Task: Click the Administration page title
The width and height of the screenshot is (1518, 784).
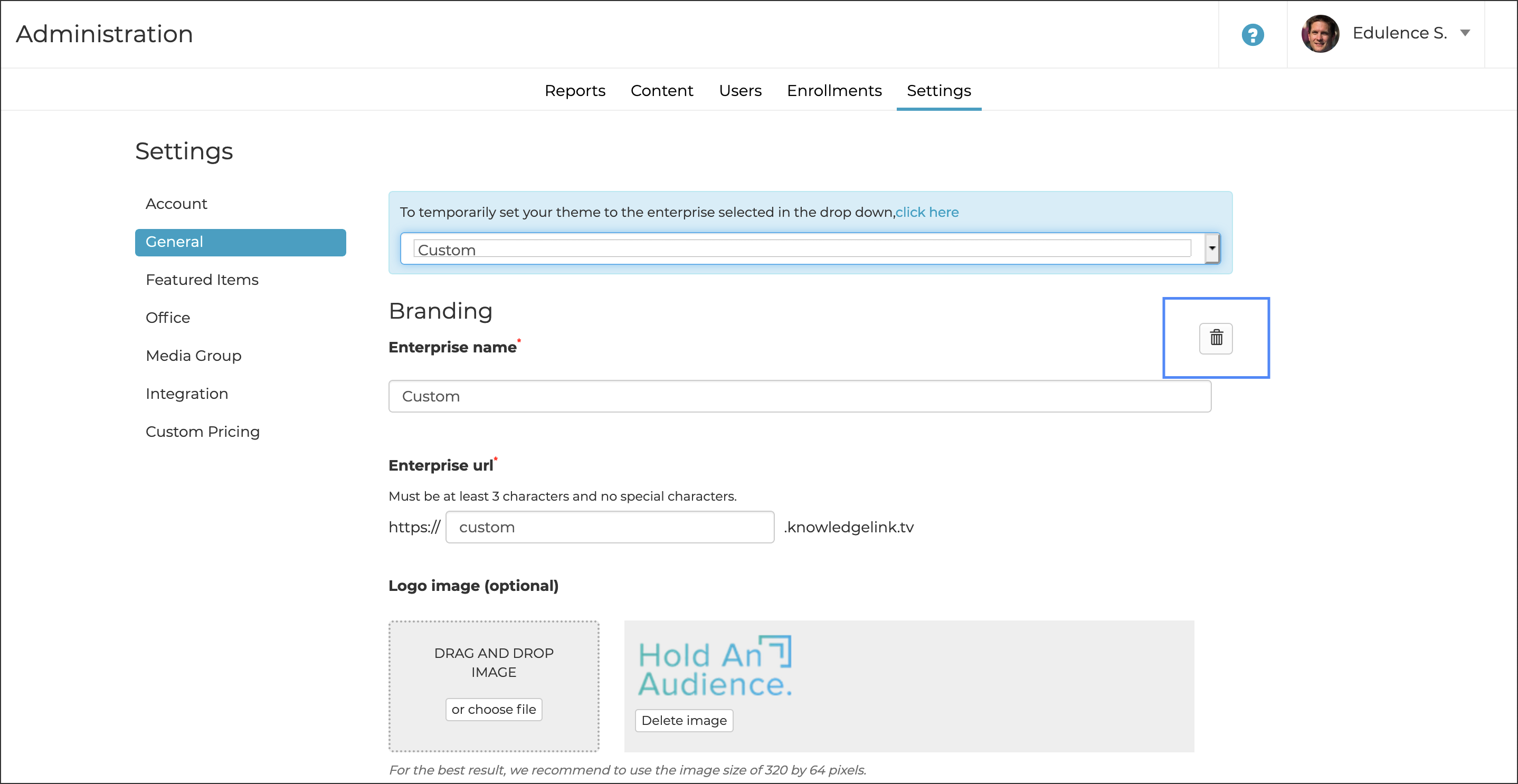Action: 105,34
